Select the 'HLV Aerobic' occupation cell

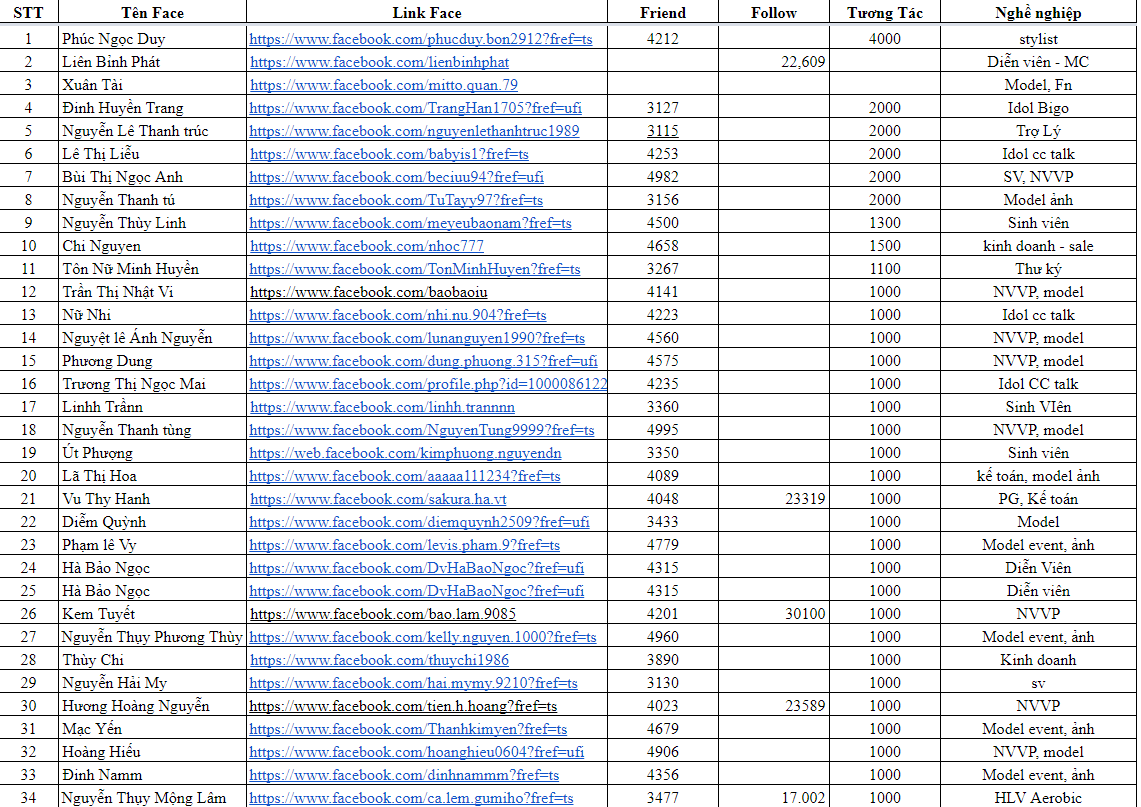coord(1038,798)
